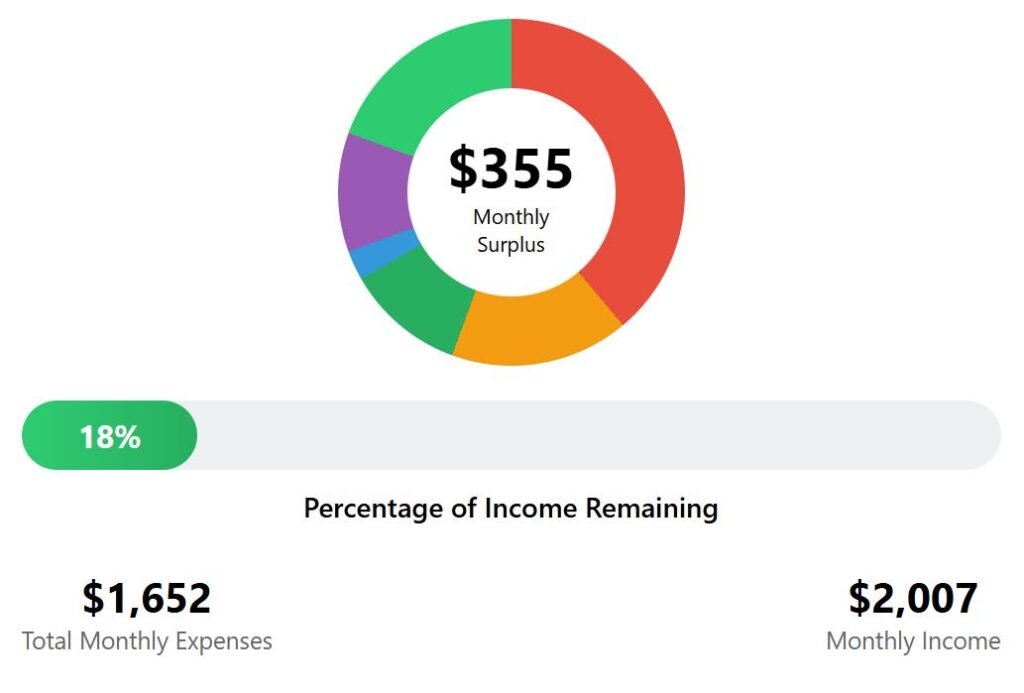1024x693 pixels.
Task: Click the 'Monthly Income' label
Action: point(913,641)
